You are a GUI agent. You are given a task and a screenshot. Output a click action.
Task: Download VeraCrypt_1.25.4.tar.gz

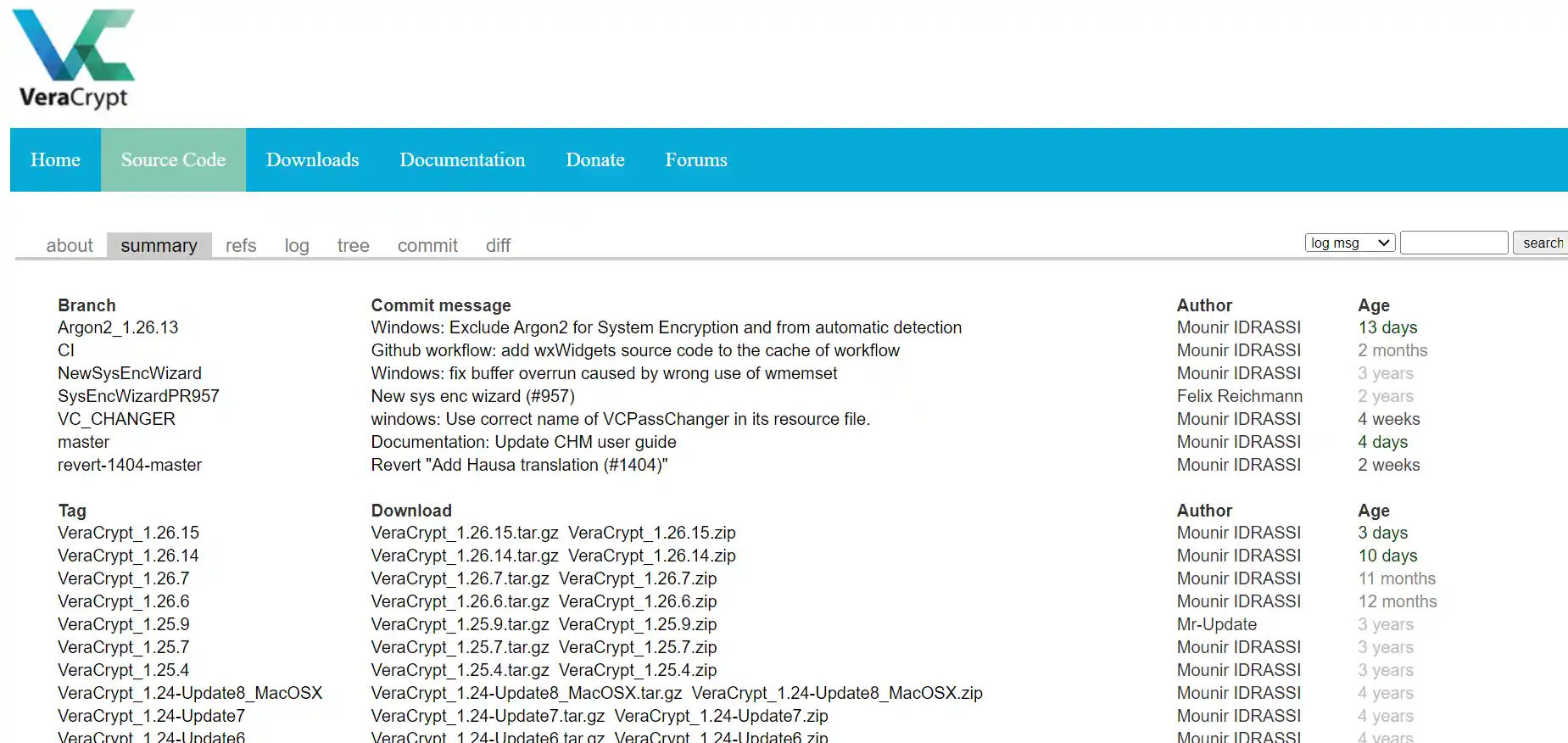click(460, 670)
